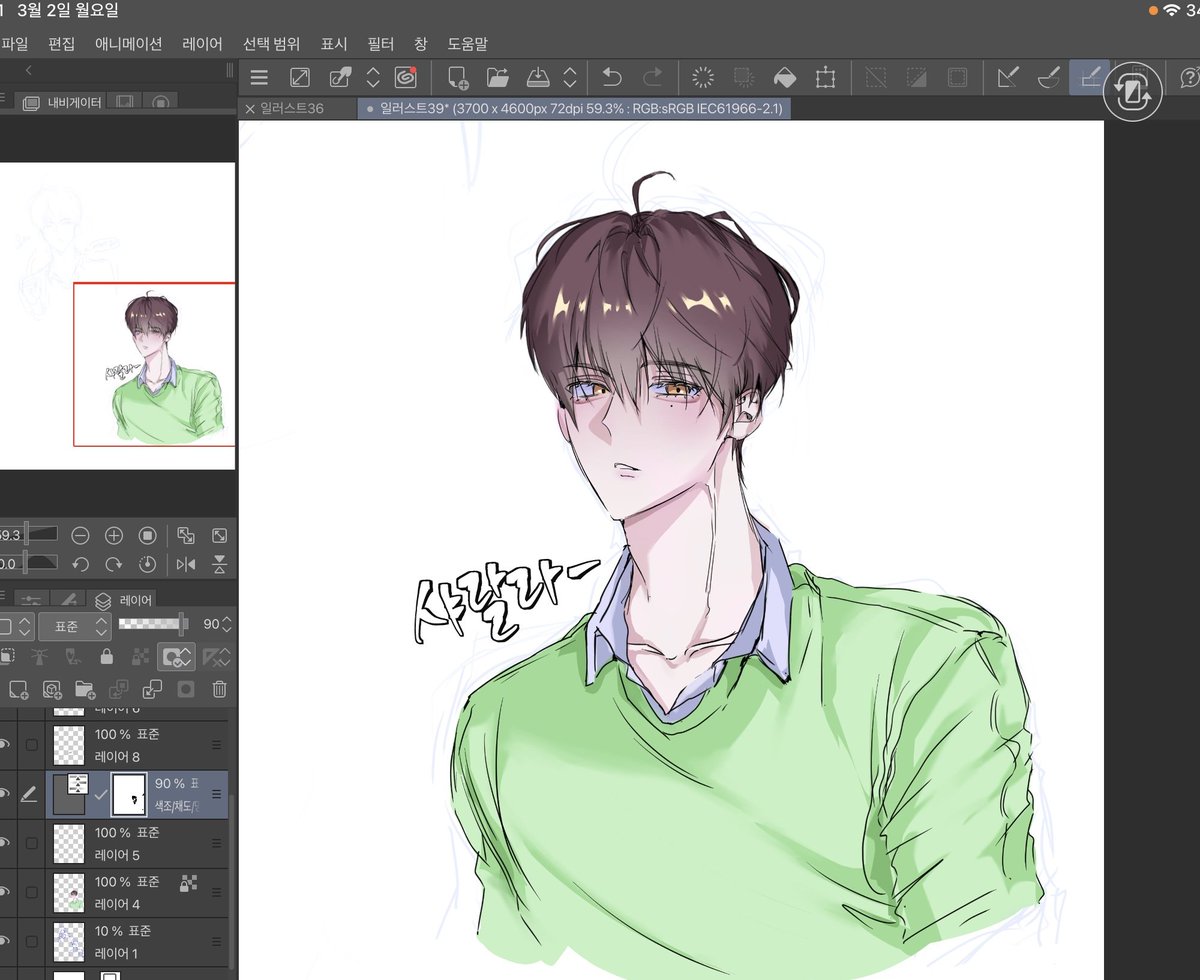Click the layer opacity 90 stepper arrows
The width and height of the screenshot is (1200, 980).
point(226,624)
